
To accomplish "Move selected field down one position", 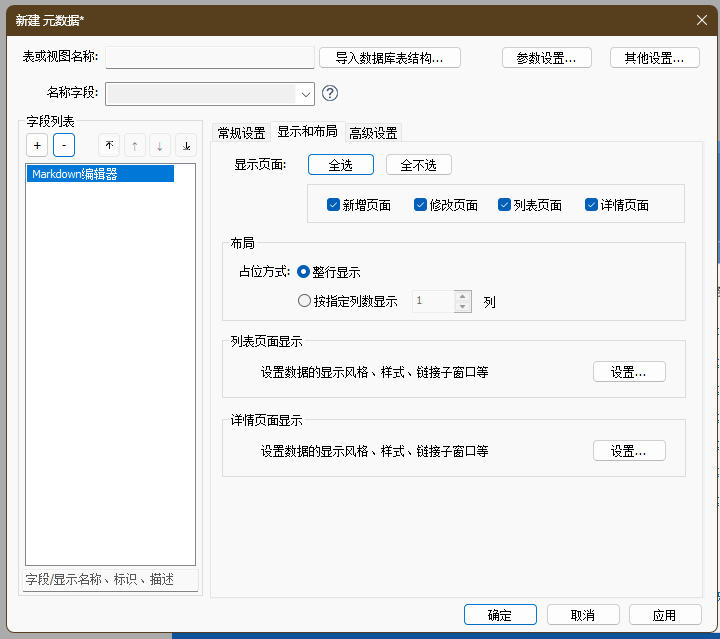I will coord(160,145).
